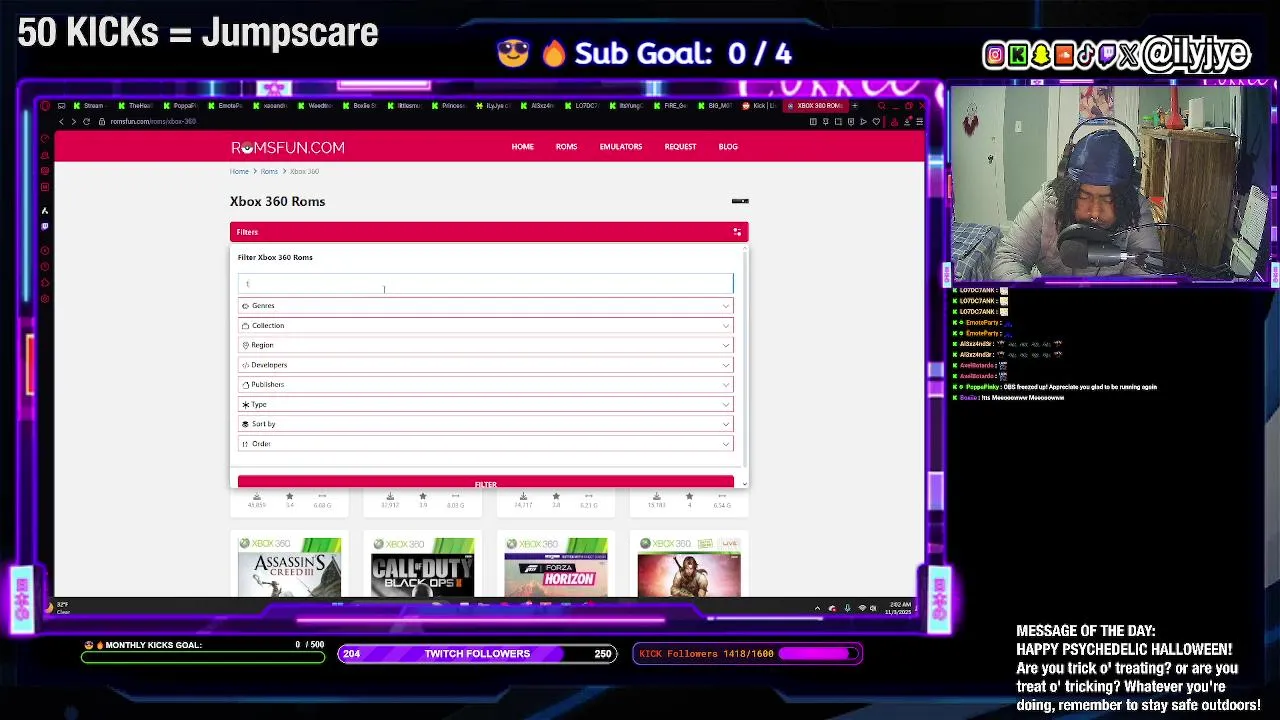Open the Order dropdown
This screenshot has height=720, width=1280.
(485, 444)
